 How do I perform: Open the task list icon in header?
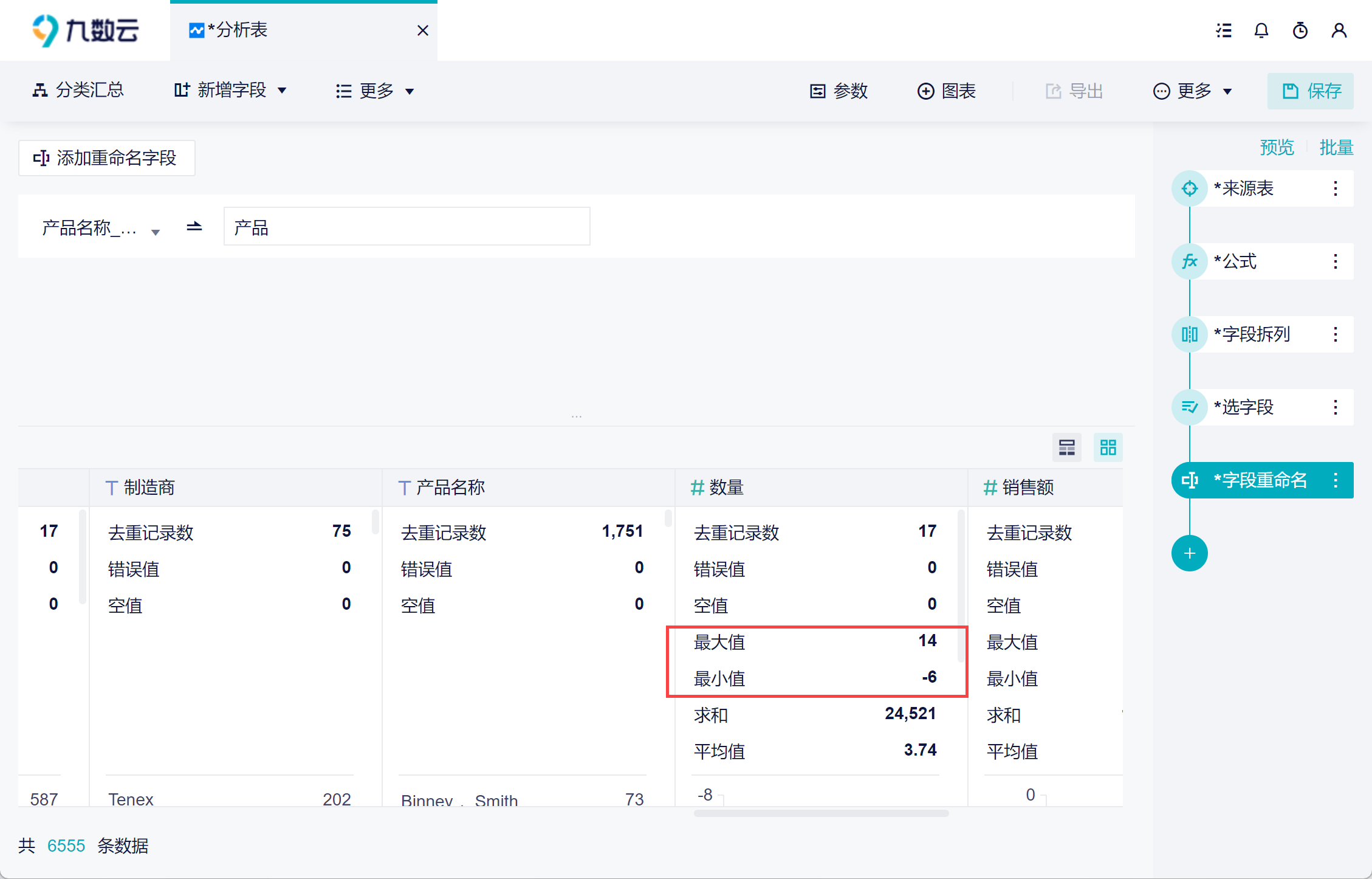click(1224, 30)
